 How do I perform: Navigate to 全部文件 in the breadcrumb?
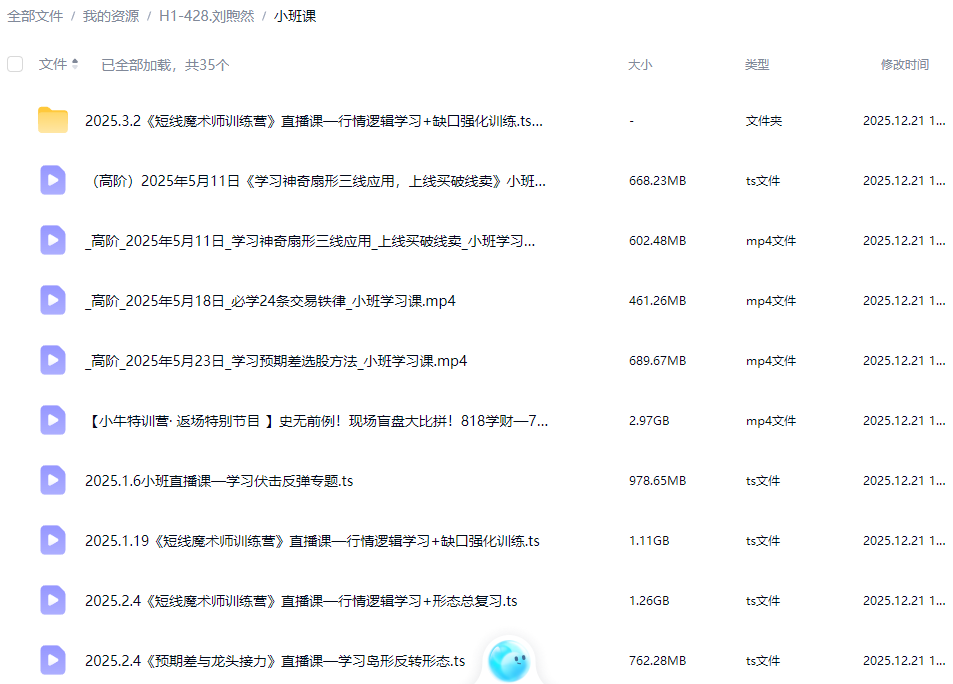(x=36, y=17)
